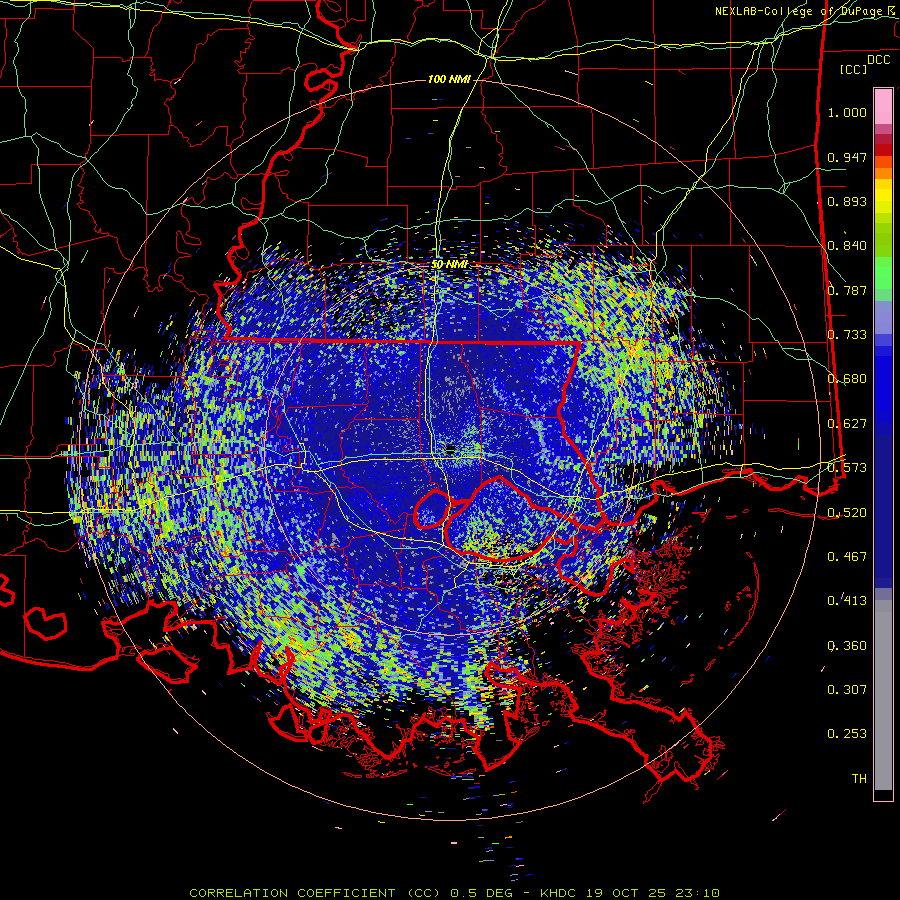Click the KHDC radar site marker at center
900x900 pixels.
tap(450, 449)
